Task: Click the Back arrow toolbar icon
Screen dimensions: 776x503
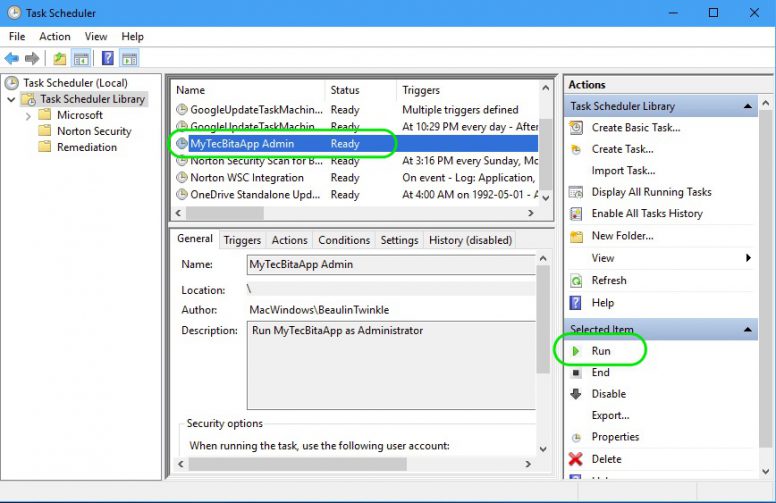Action: [12, 58]
